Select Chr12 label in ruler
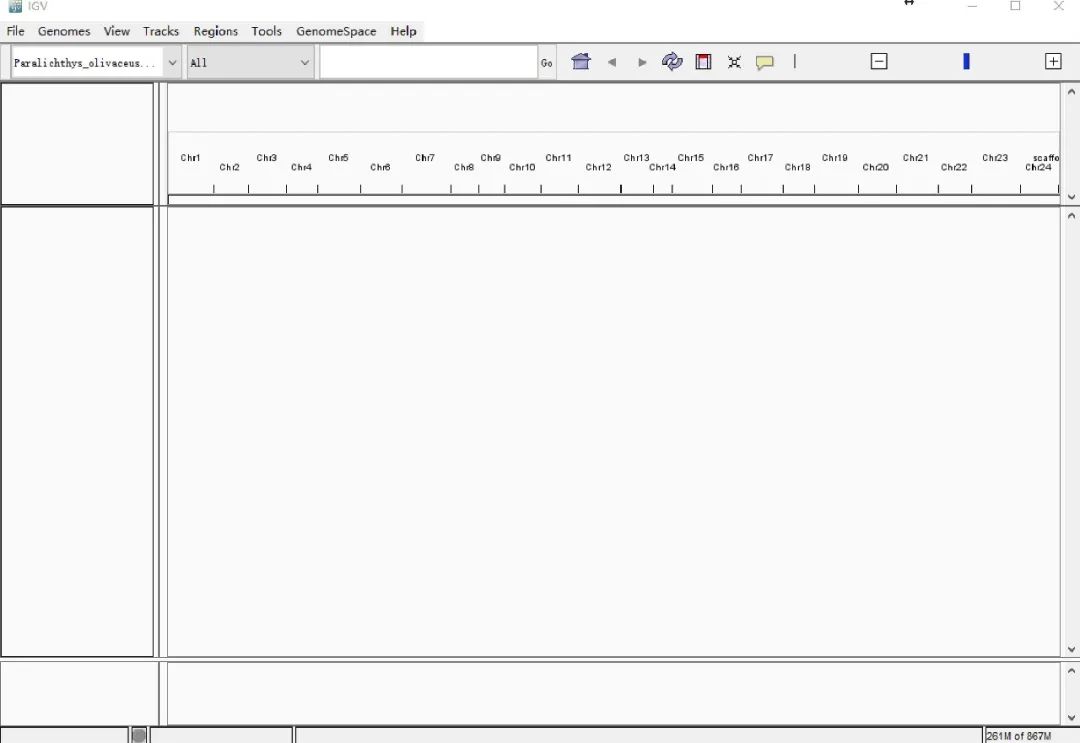Viewport: 1080px width, 743px height. coord(599,167)
